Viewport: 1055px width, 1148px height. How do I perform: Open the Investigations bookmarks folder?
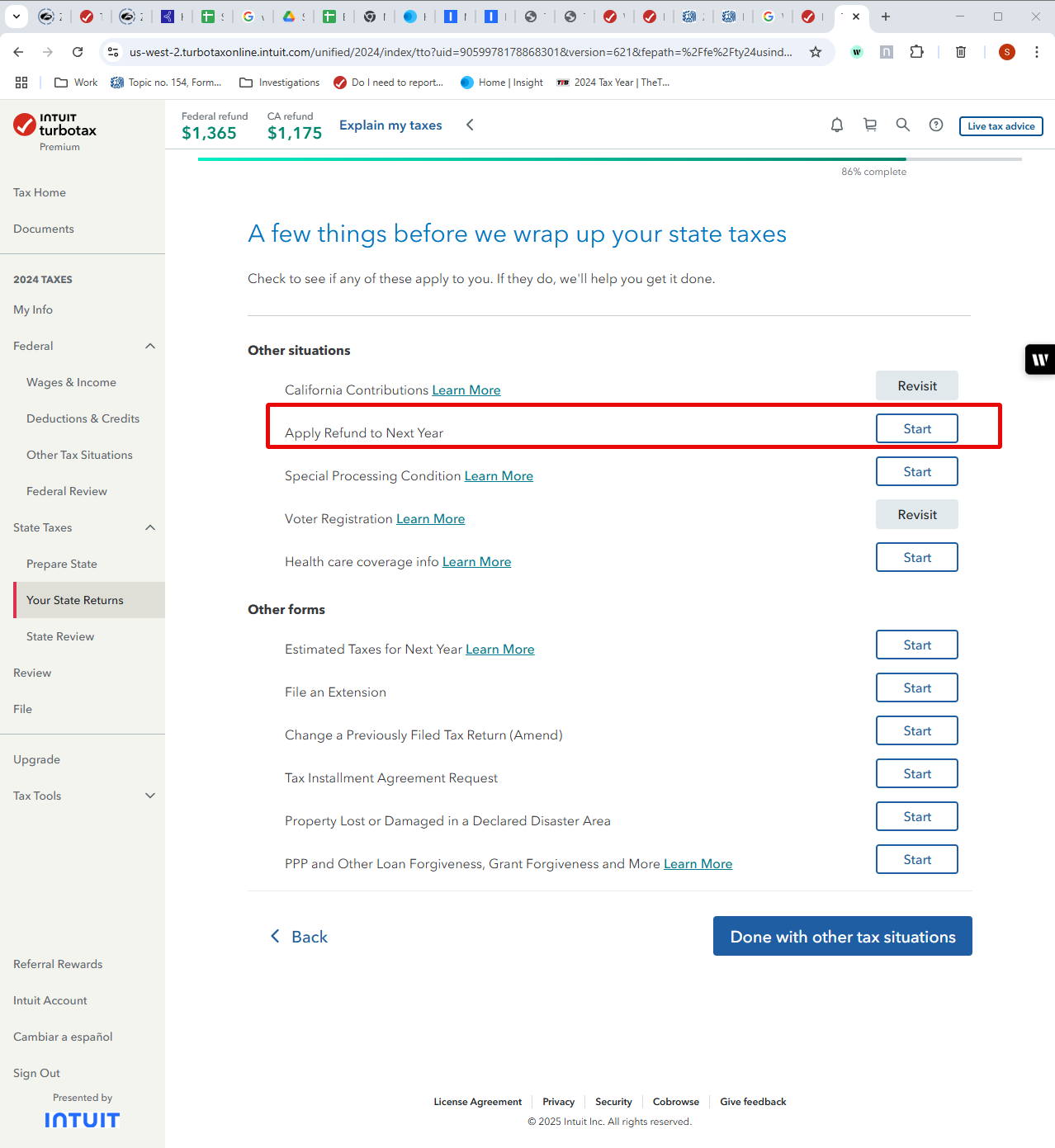tap(279, 83)
